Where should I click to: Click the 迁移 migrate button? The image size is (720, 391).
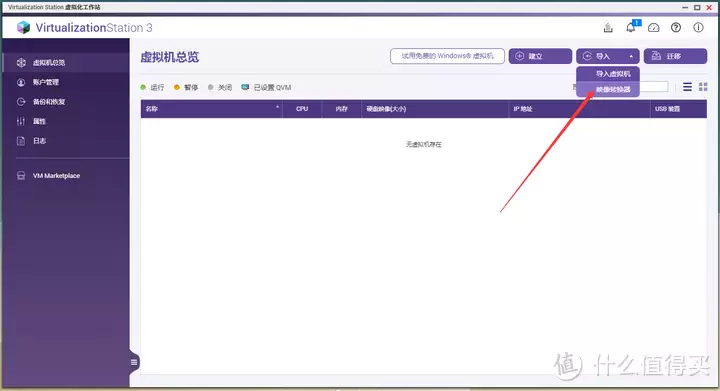coord(675,56)
